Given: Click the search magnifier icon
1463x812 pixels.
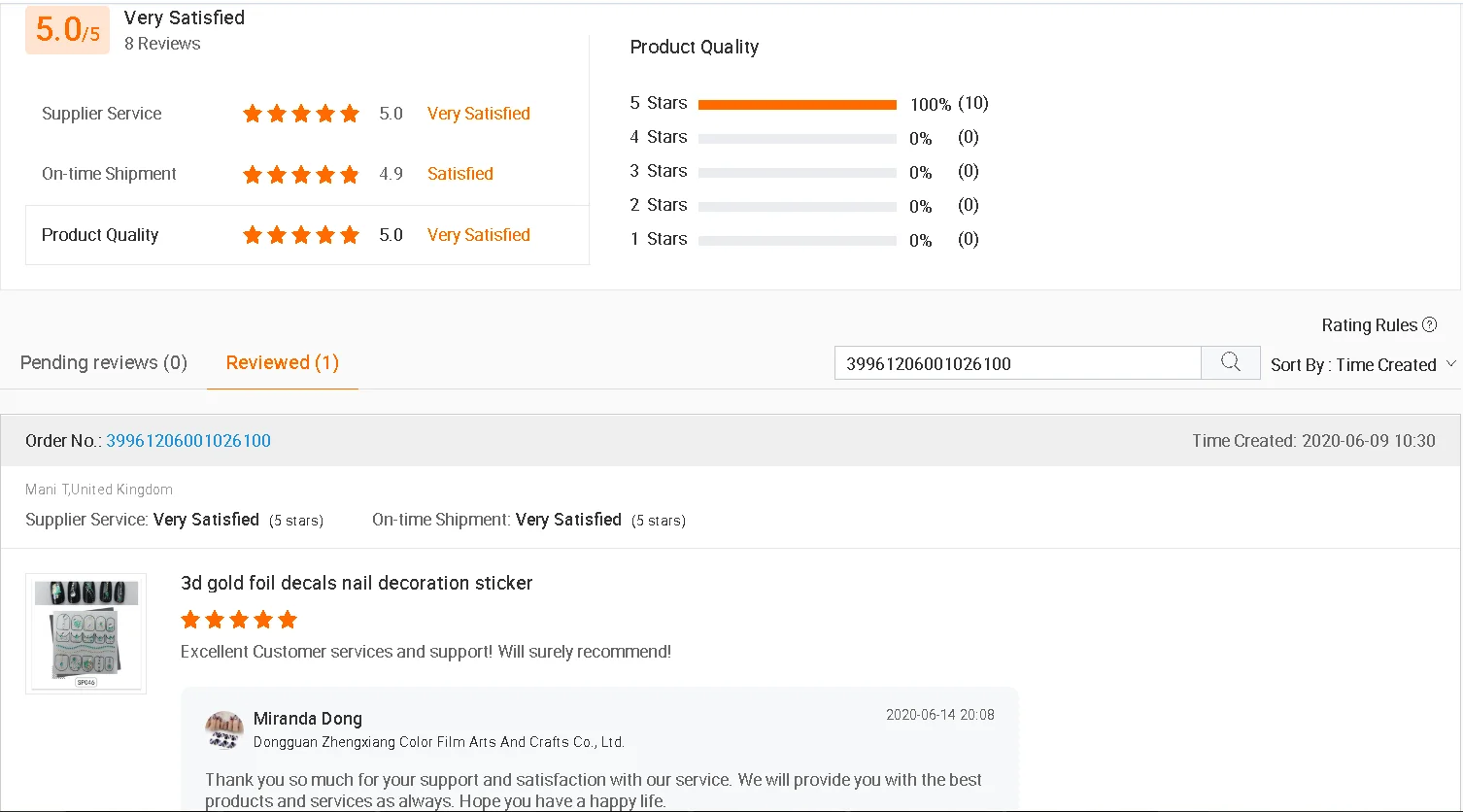Looking at the screenshot, I should 1231,363.
